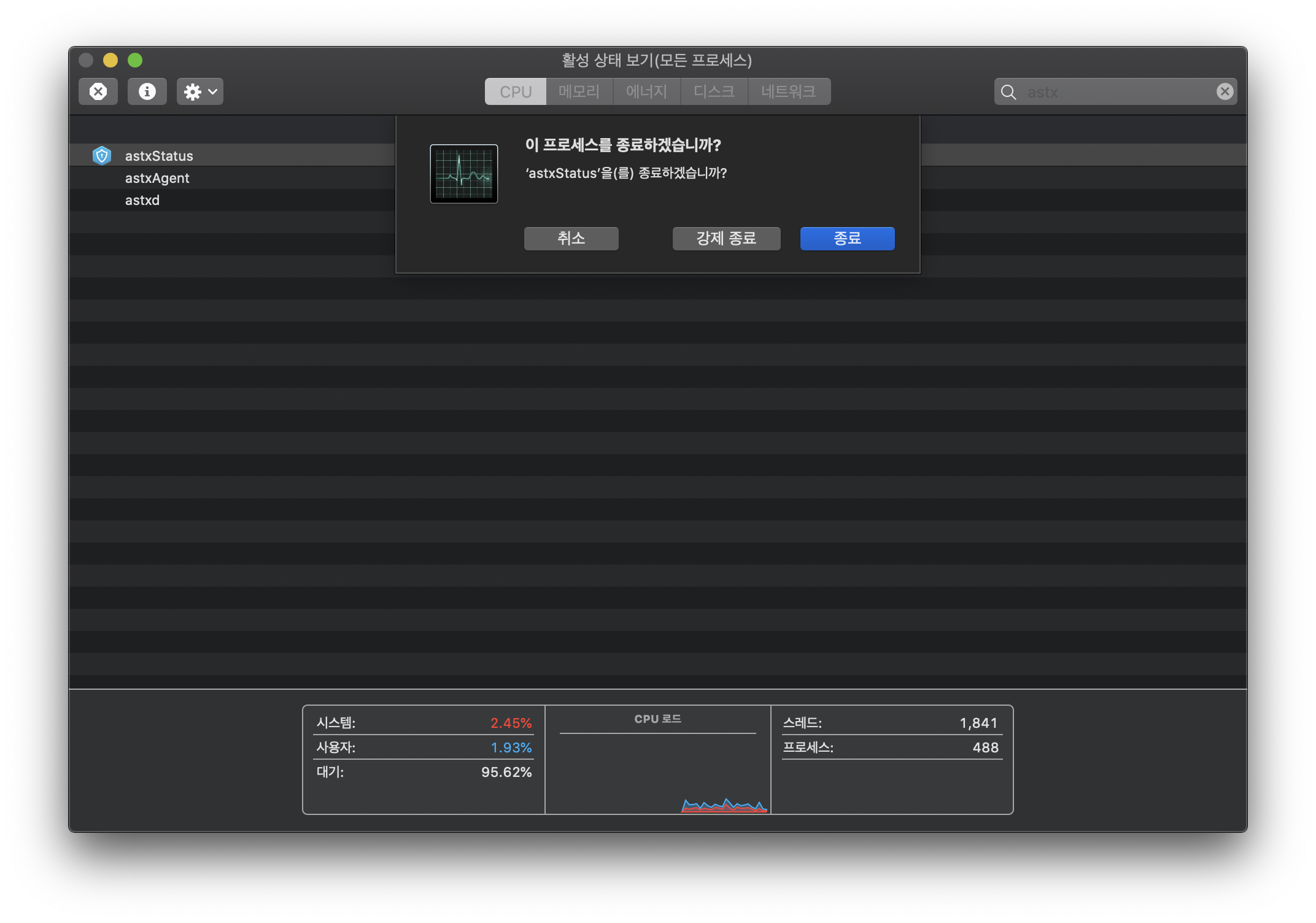Switch to the CPU tab
Image resolution: width=1316 pixels, height=923 pixels.
tap(515, 91)
